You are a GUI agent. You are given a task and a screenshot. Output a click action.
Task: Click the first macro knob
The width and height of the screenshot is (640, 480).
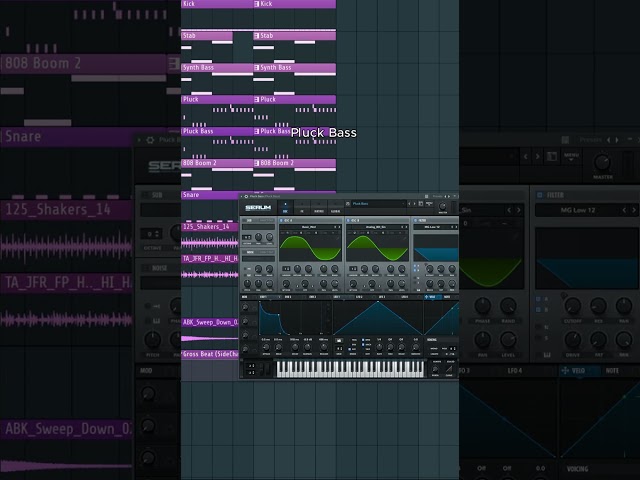(x=245, y=307)
